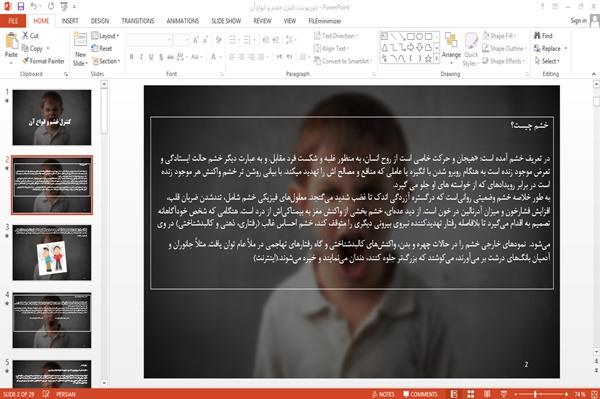Viewport: 600px width, 399px height.
Task: Align text left
Action: coord(232,57)
